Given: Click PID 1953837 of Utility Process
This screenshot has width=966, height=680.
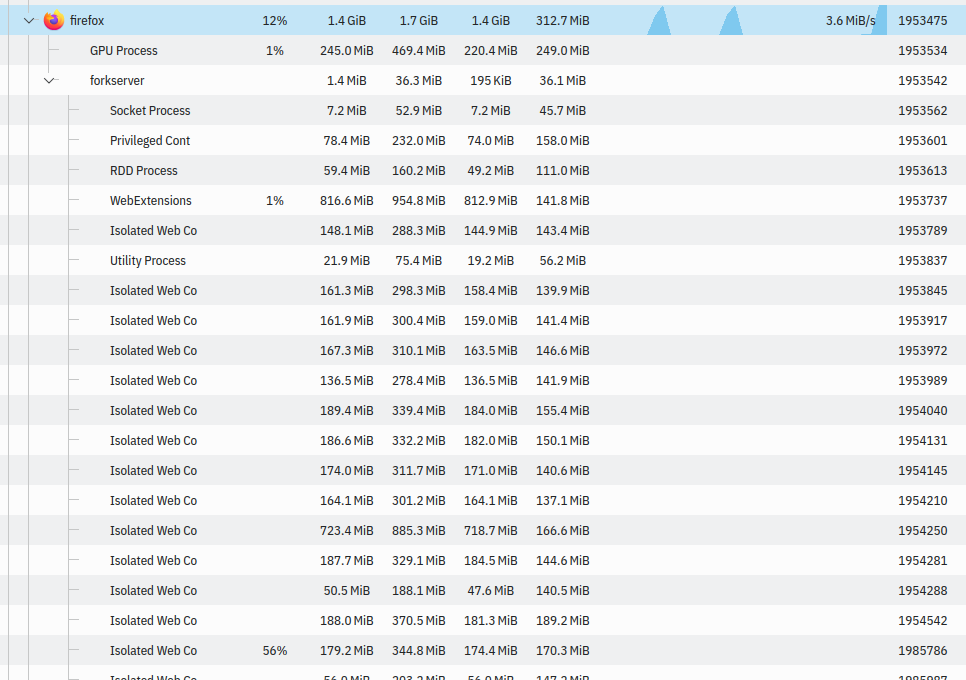Looking at the screenshot, I should (922, 261).
